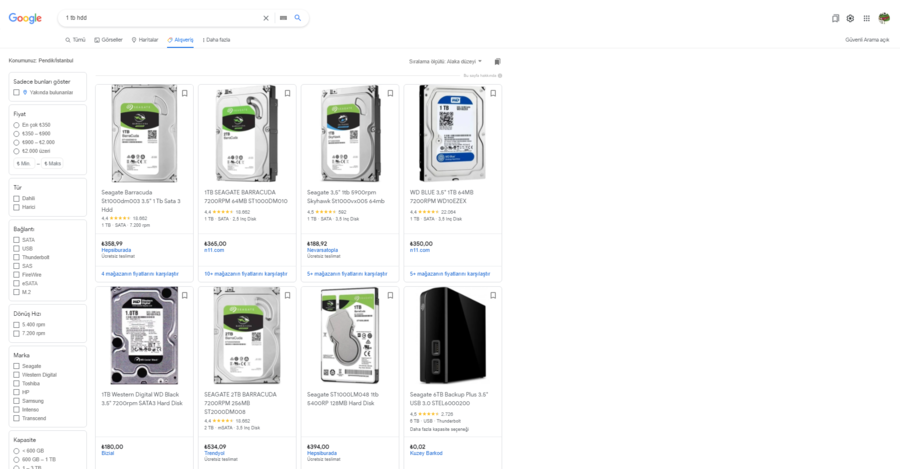Open the account profile avatar
900x469 pixels.
coord(884,18)
